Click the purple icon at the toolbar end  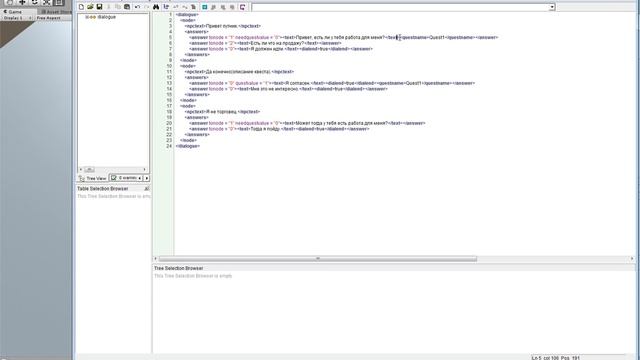tap(242, 7)
